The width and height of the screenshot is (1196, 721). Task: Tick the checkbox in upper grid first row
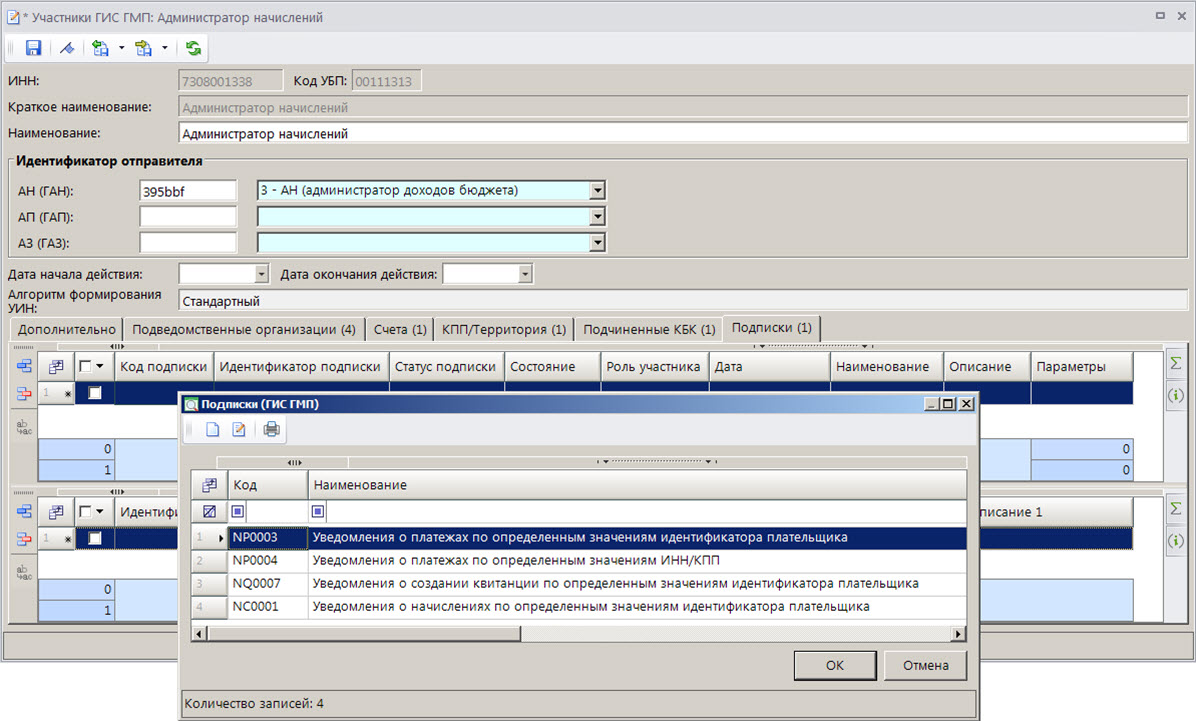[x=95, y=393]
